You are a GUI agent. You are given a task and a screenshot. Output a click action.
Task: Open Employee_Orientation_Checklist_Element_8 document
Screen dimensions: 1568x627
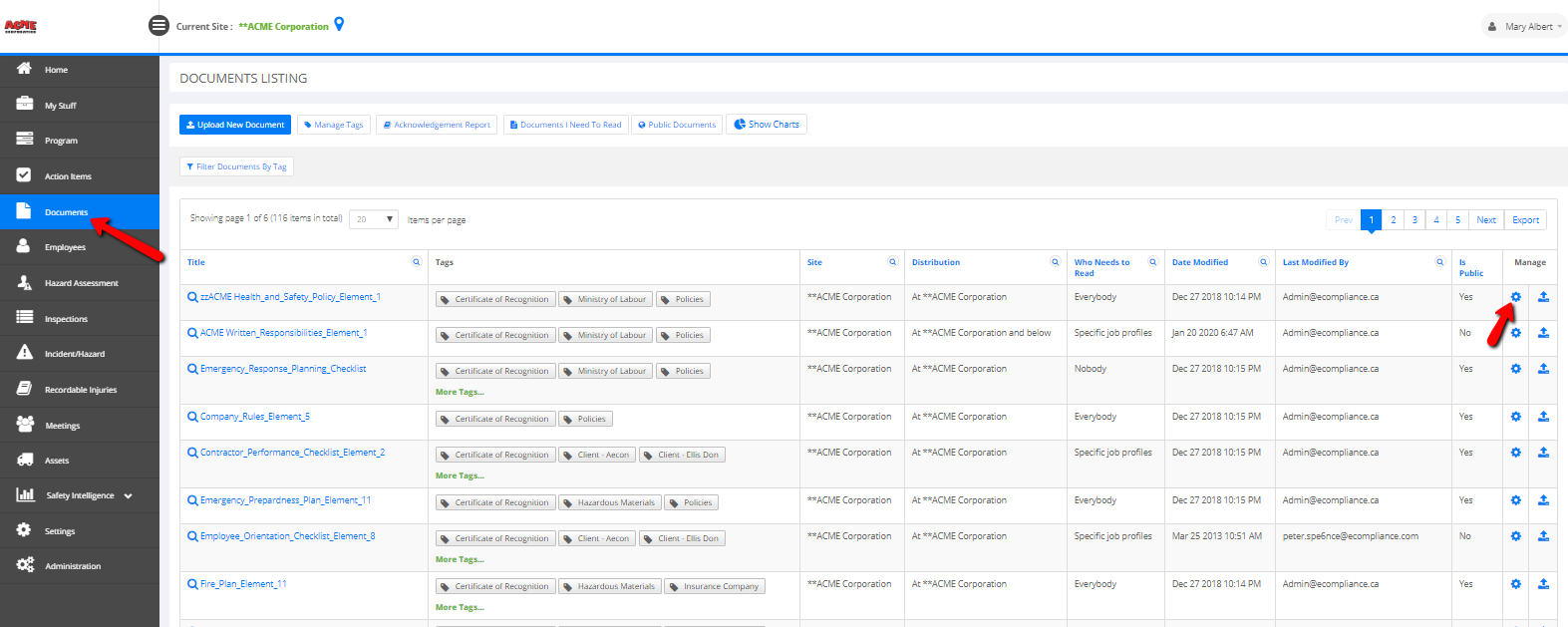[288, 536]
